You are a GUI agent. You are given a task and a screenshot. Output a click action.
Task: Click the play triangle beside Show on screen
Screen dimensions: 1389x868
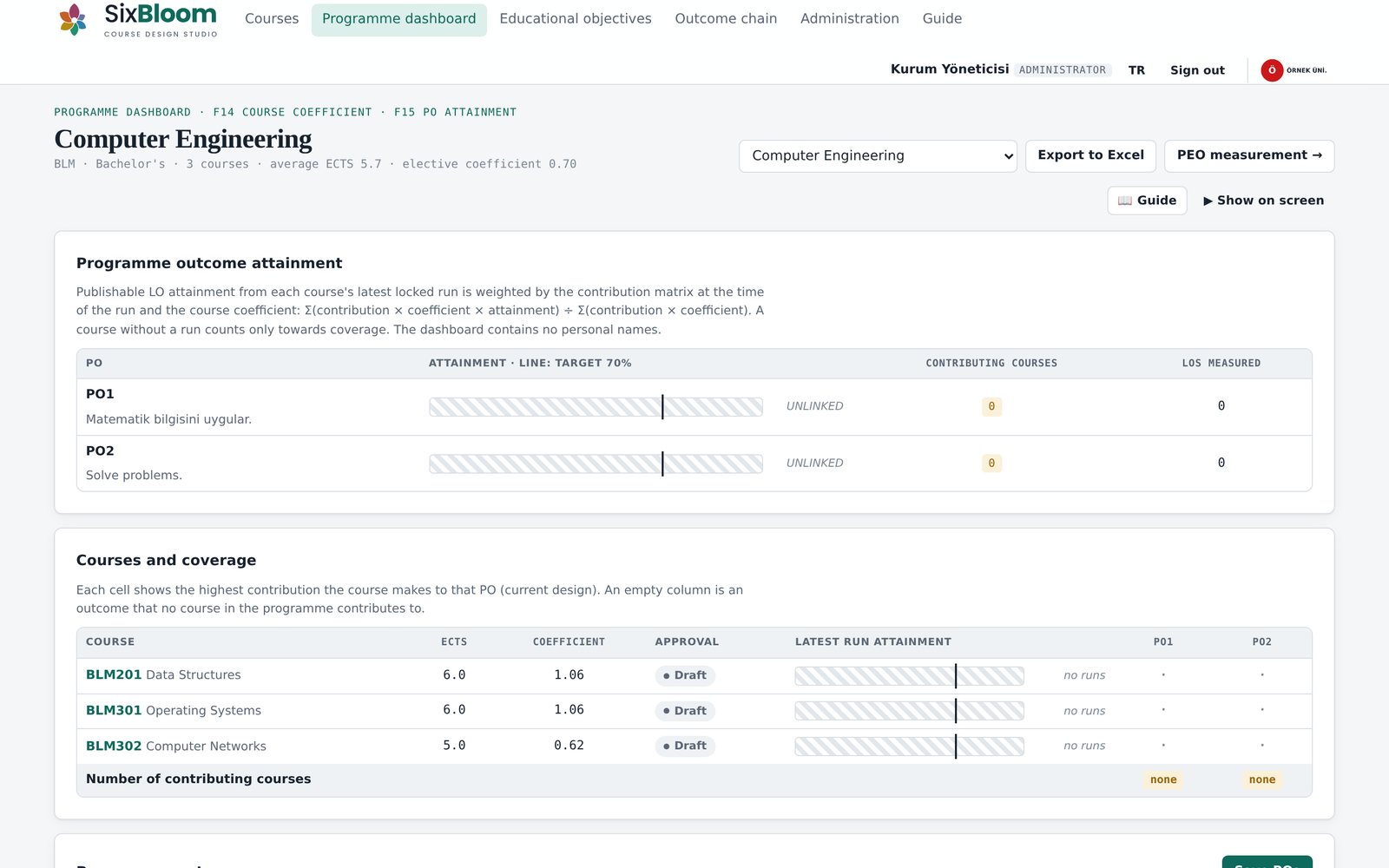pos(1208,201)
